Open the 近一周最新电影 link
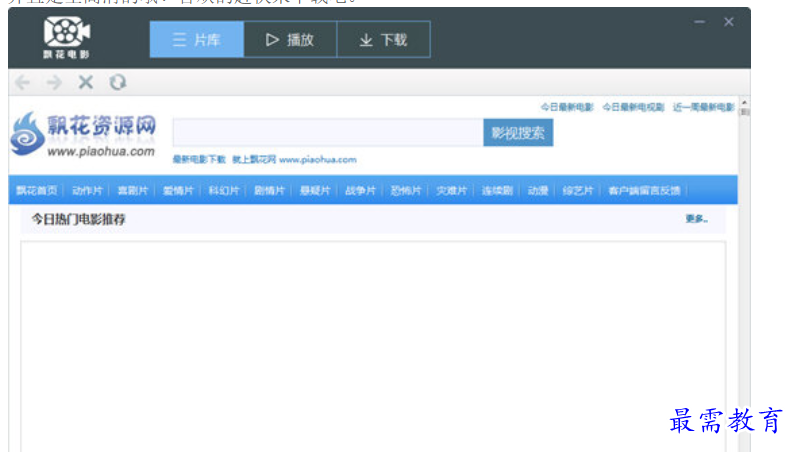 click(x=703, y=107)
